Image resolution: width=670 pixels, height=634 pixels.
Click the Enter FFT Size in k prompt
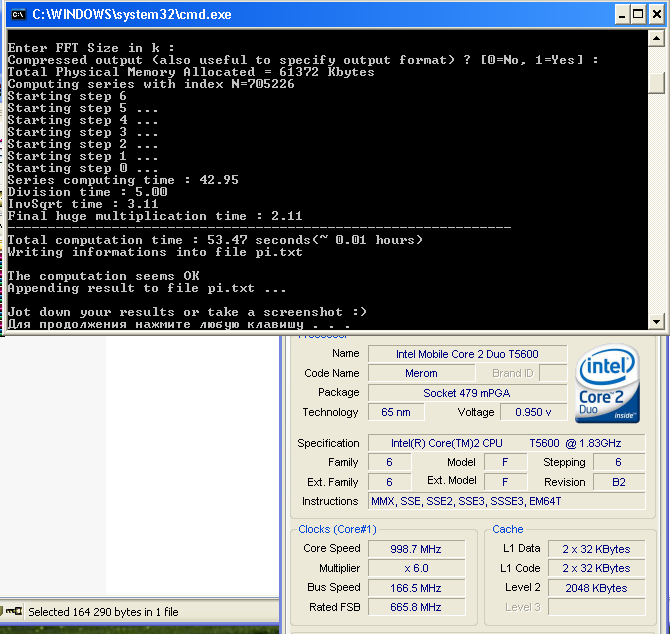coord(91,48)
